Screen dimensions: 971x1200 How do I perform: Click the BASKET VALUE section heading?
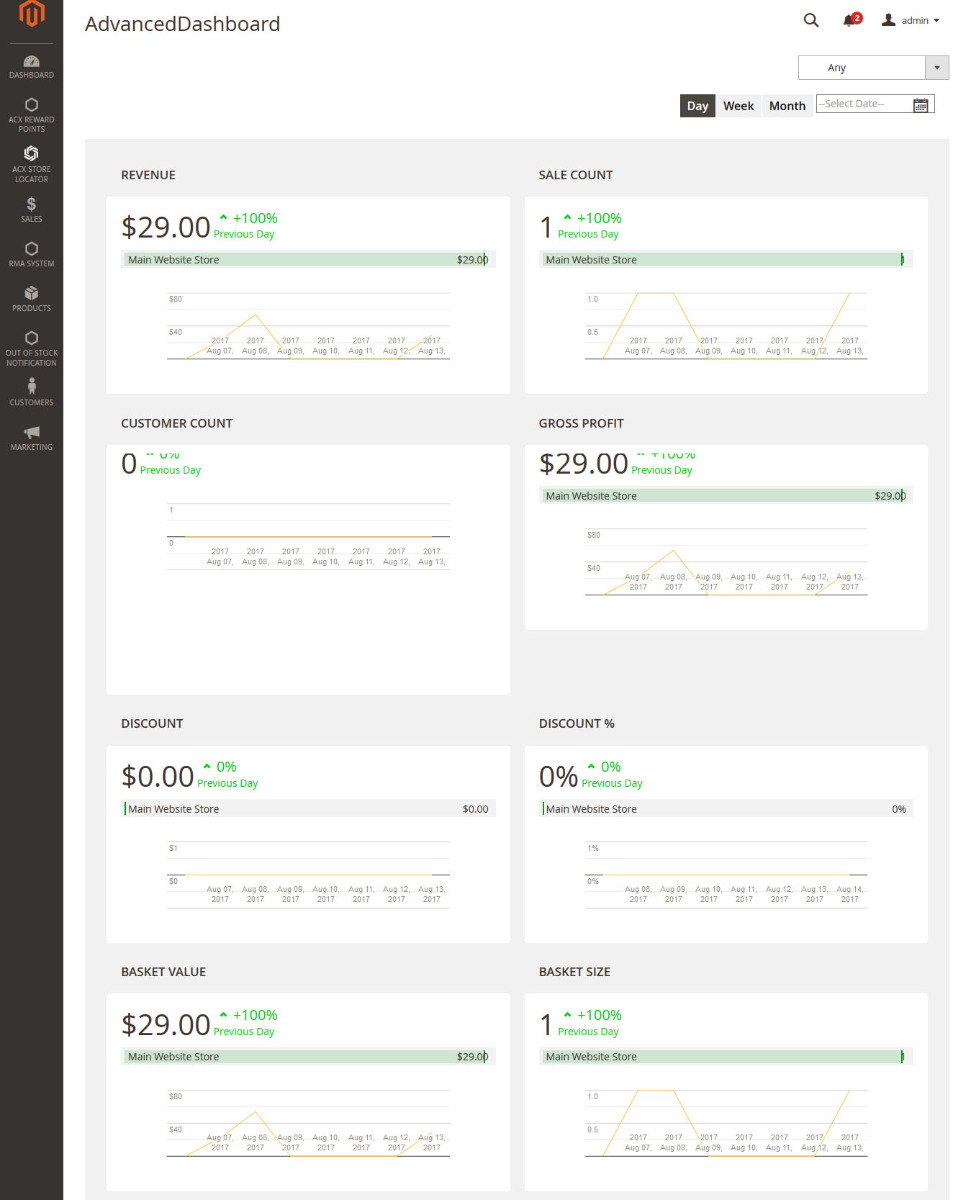coord(163,972)
